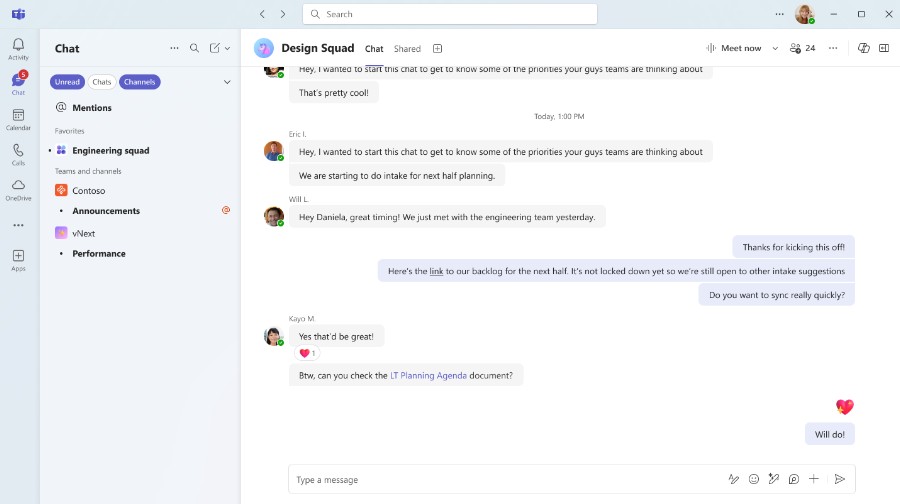This screenshot has width=900, height=504.
Task: Open Copilot icon in chat header
Action: click(x=864, y=48)
